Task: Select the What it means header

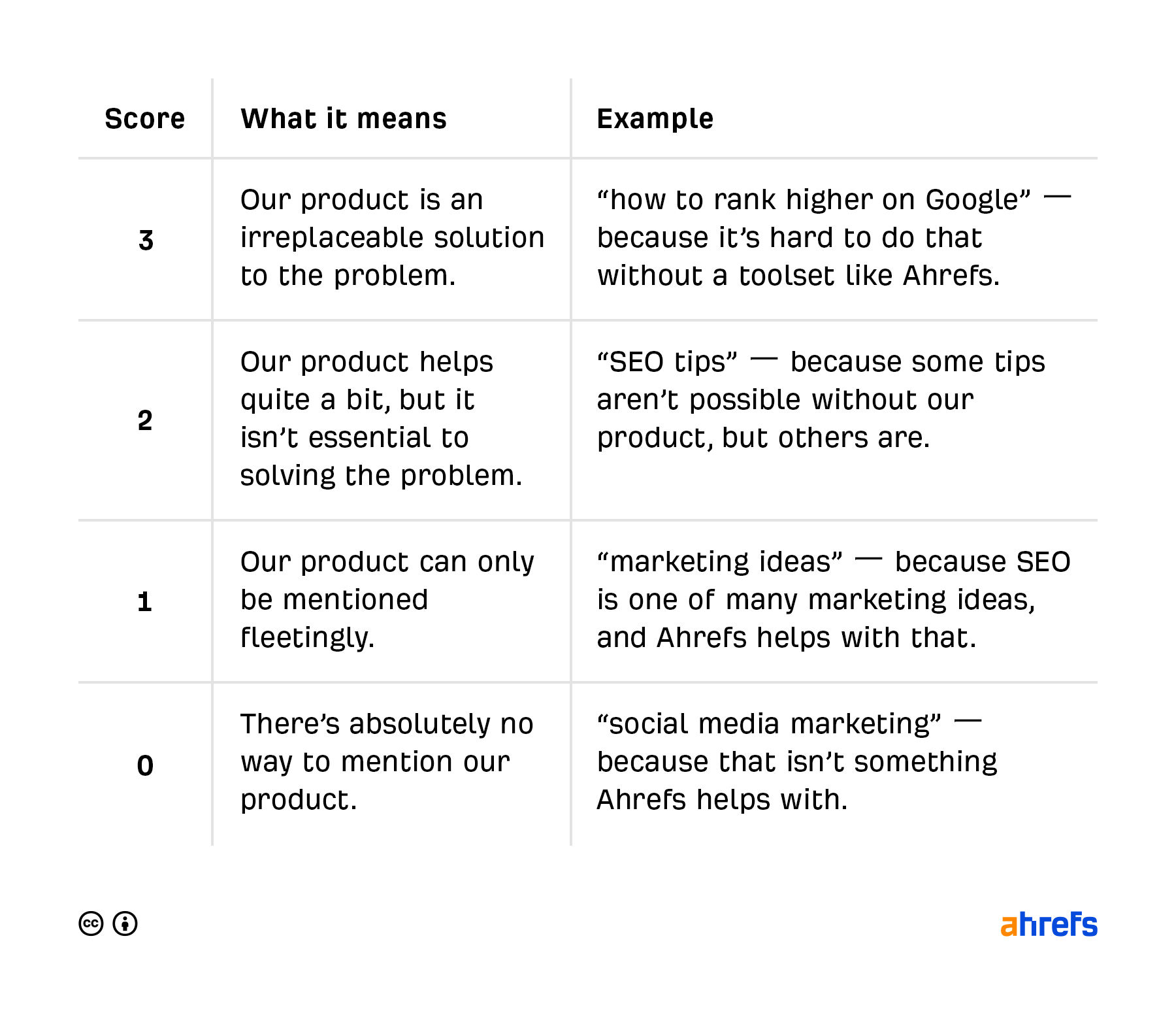Action: [x=344, y=119]
